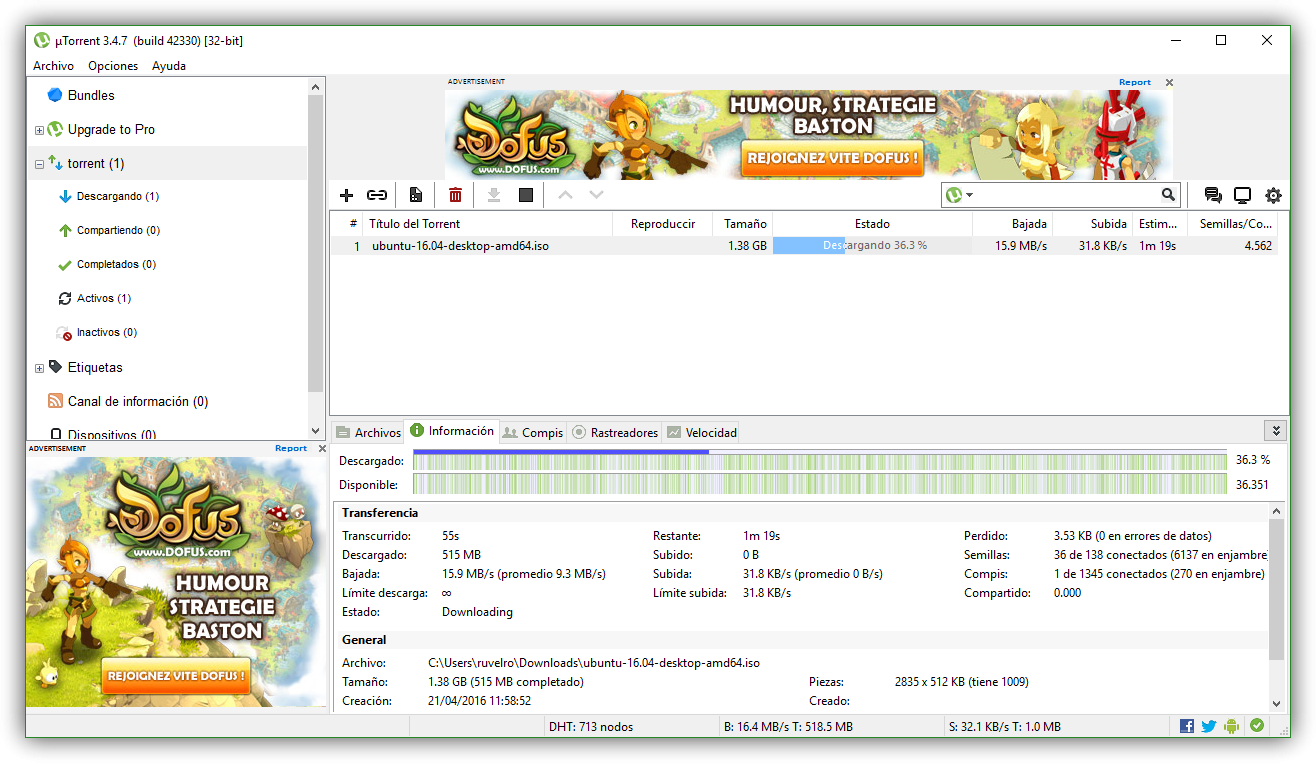Select Etiquetas in the sidebar
The height and width of the screenshot is (763, 1316).
(95, 367)
